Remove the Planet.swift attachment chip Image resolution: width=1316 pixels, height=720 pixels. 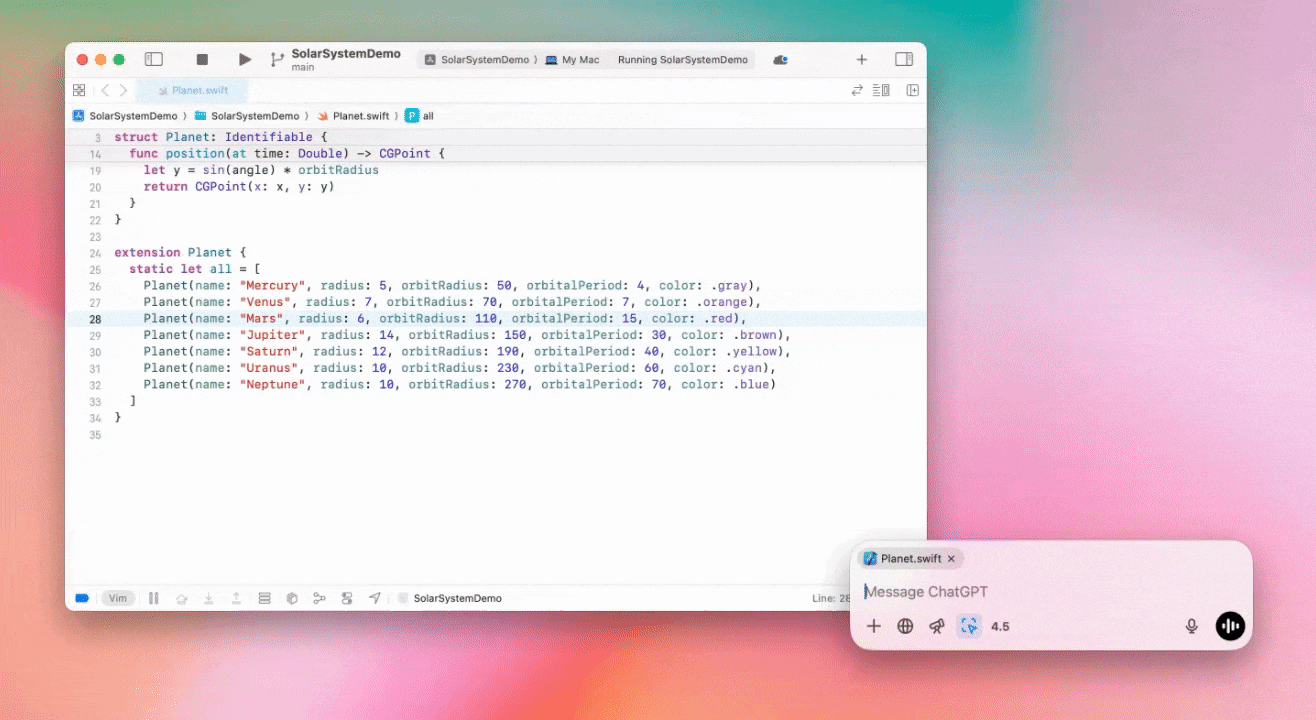tap(951, 559)
